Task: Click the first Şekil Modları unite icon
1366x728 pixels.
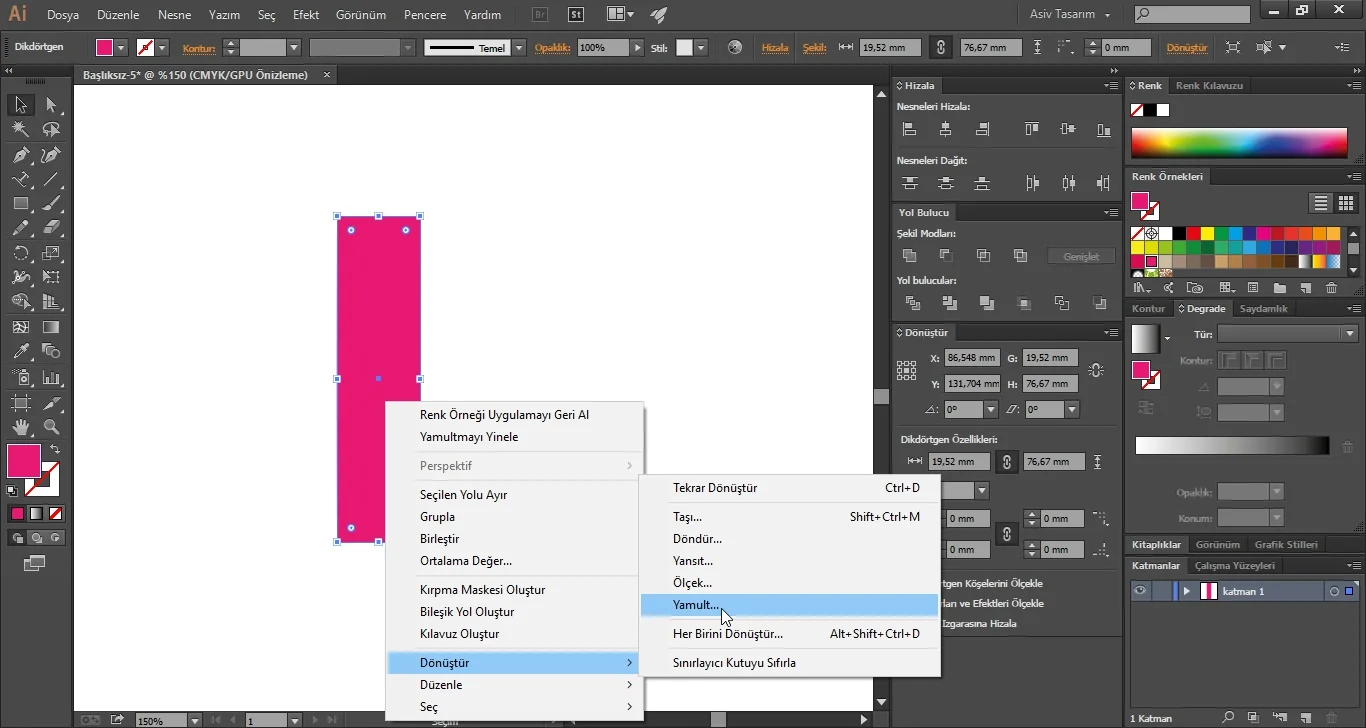Action: pyautogui.click(x=909, y=256)
